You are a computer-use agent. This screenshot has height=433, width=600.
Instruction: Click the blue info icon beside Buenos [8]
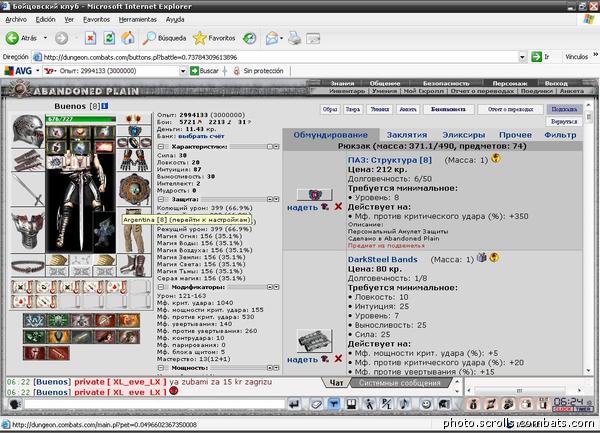pyautogui.click(x=105, y=106)
